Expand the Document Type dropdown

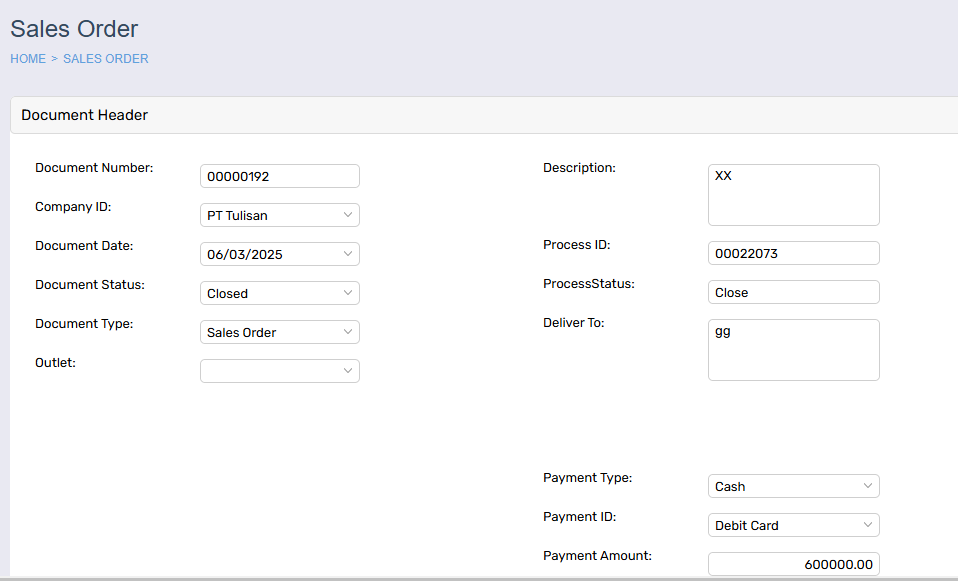click(x=280, y=332)
